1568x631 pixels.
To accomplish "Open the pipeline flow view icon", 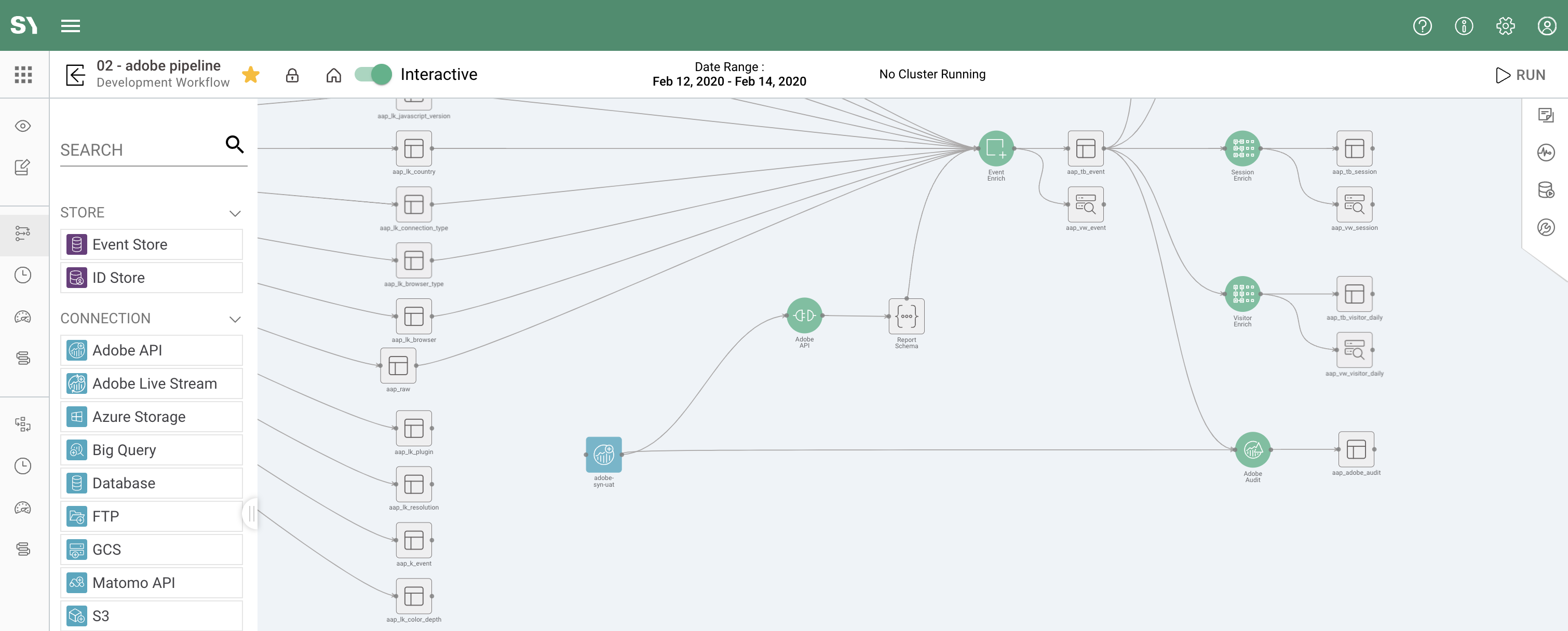I will (22, 234).
